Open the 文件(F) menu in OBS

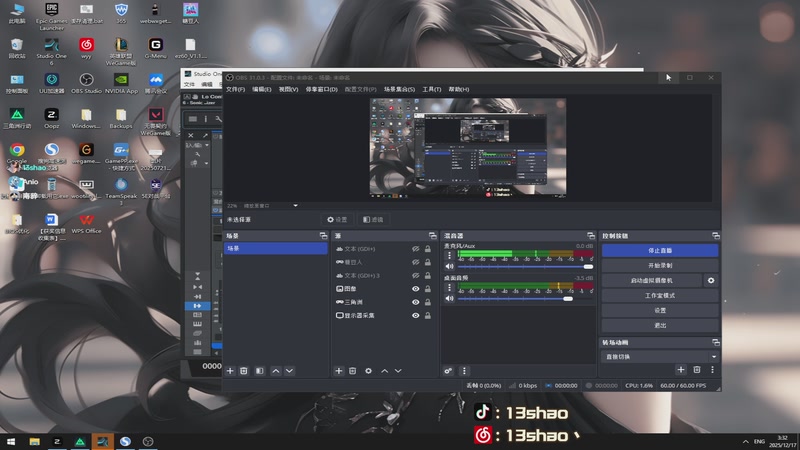pyautogui.click(x=235, y=89)
